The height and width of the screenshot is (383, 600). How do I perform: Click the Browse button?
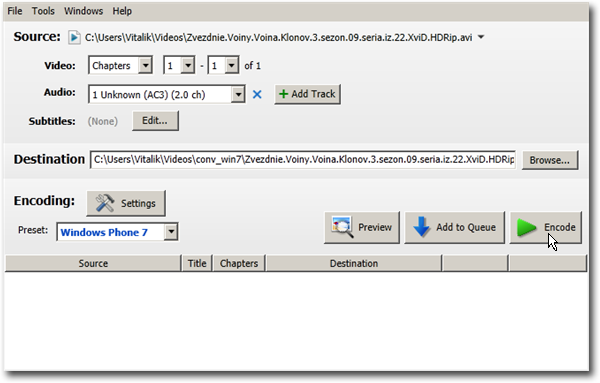(550, 160)
